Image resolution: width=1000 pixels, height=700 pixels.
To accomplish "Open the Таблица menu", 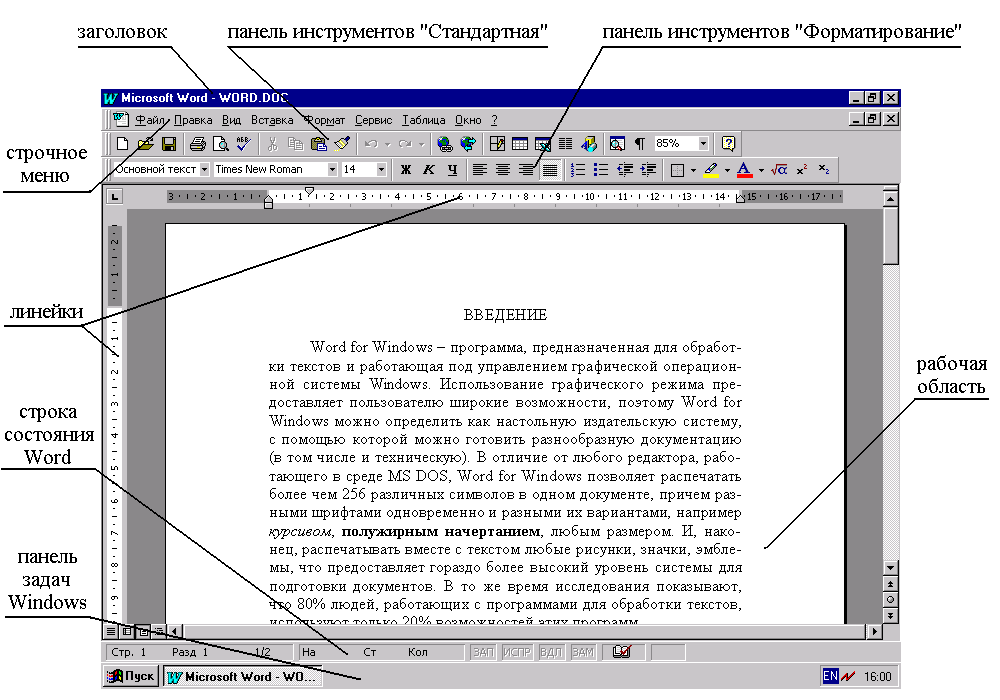I will pyautogui.click(x=423, y=120).
